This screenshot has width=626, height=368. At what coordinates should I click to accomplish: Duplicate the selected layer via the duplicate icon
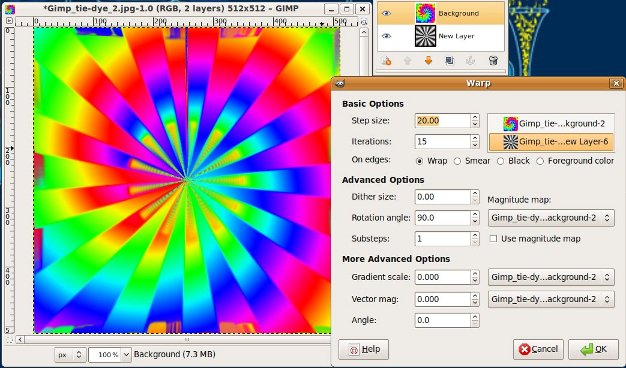tap(450, 61)
